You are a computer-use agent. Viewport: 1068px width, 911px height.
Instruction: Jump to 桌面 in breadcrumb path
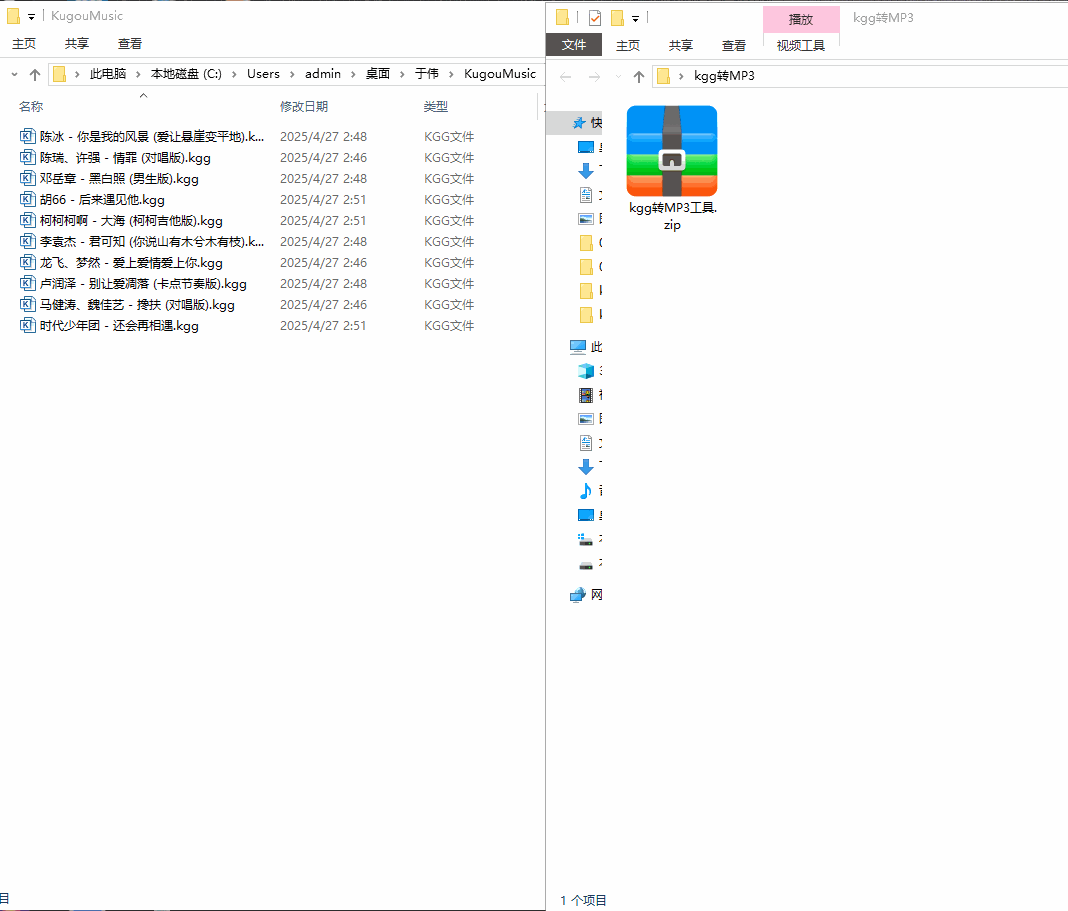point(378,74)
